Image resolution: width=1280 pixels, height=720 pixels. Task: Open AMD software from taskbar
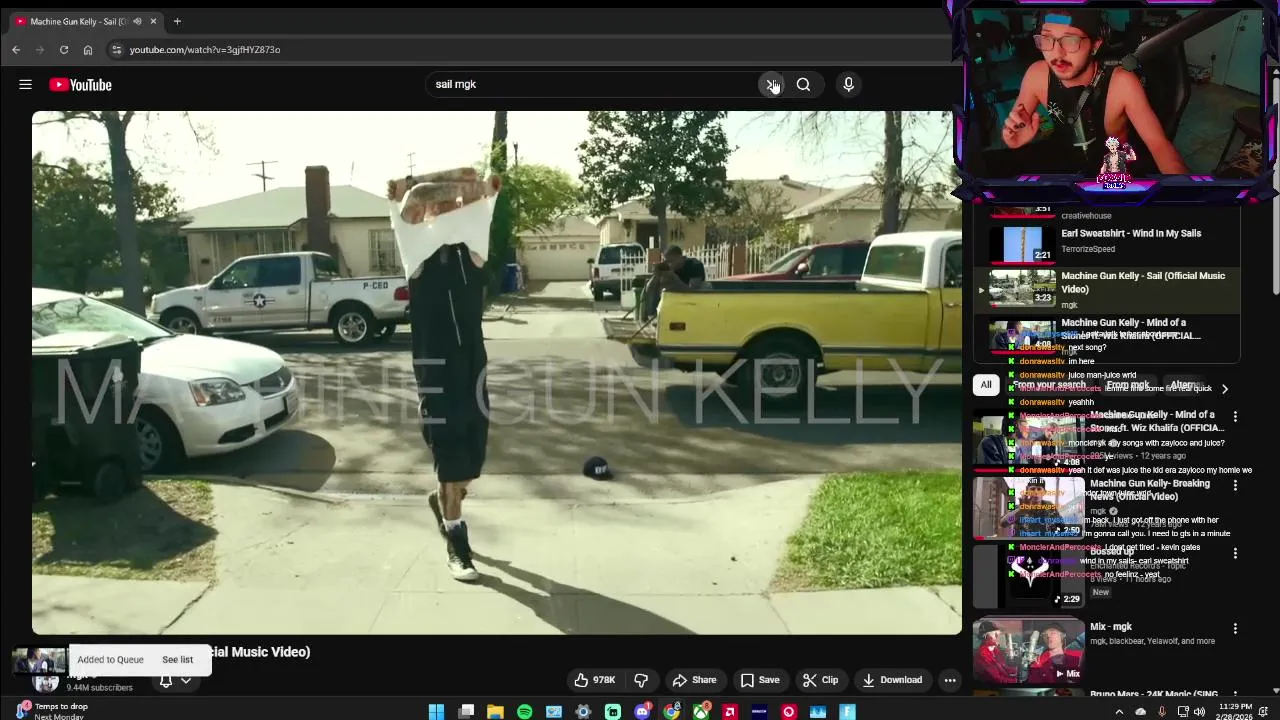coord(730,712)
